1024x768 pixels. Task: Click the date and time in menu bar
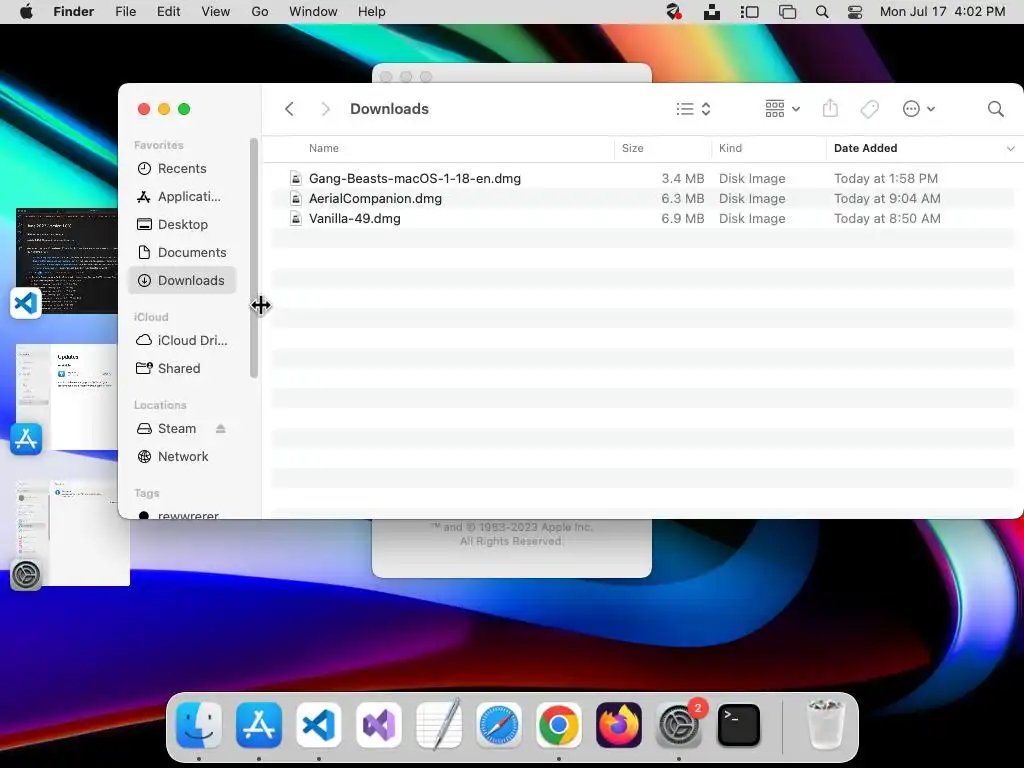pos(942,12)
